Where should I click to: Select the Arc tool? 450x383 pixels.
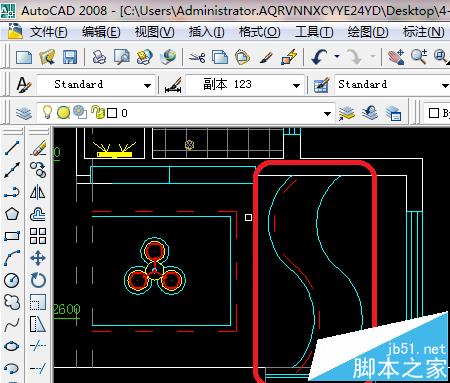[12, 258]
